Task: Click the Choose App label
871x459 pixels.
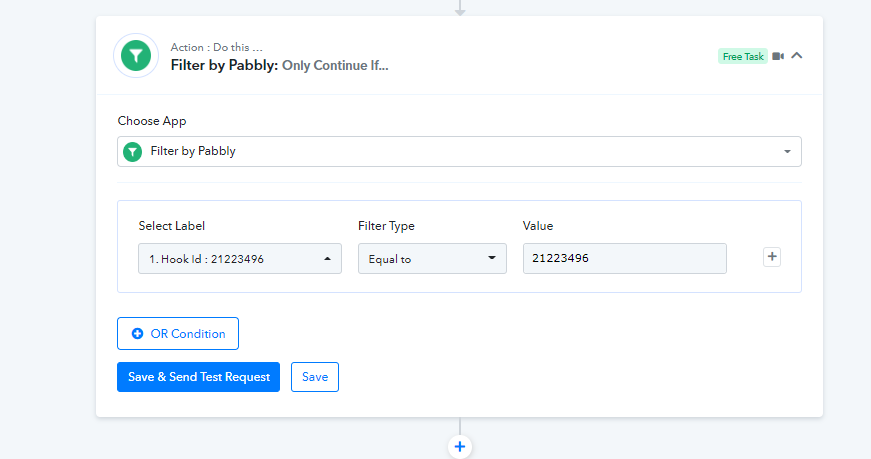Action: [152, 121]
